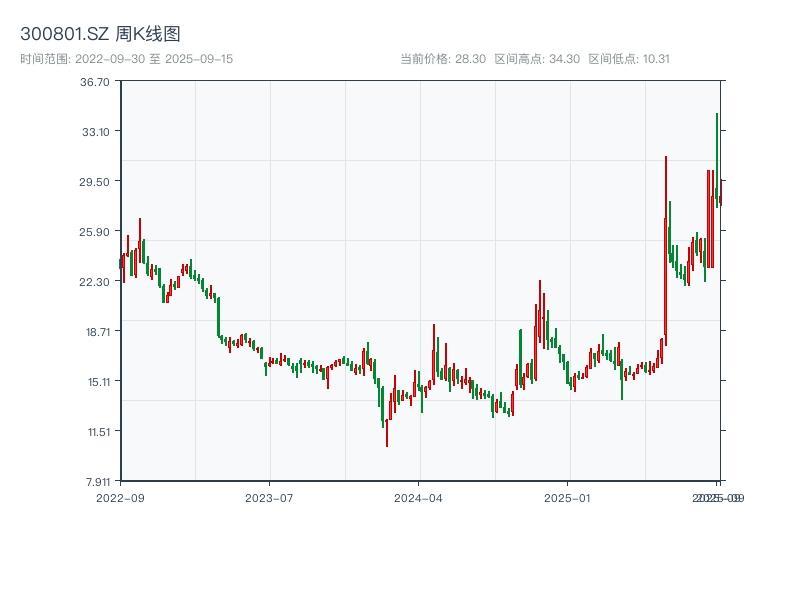Click y-axis label 33.10
The height and width of the screenshot is (600, 800).
[x=96, y=132]
